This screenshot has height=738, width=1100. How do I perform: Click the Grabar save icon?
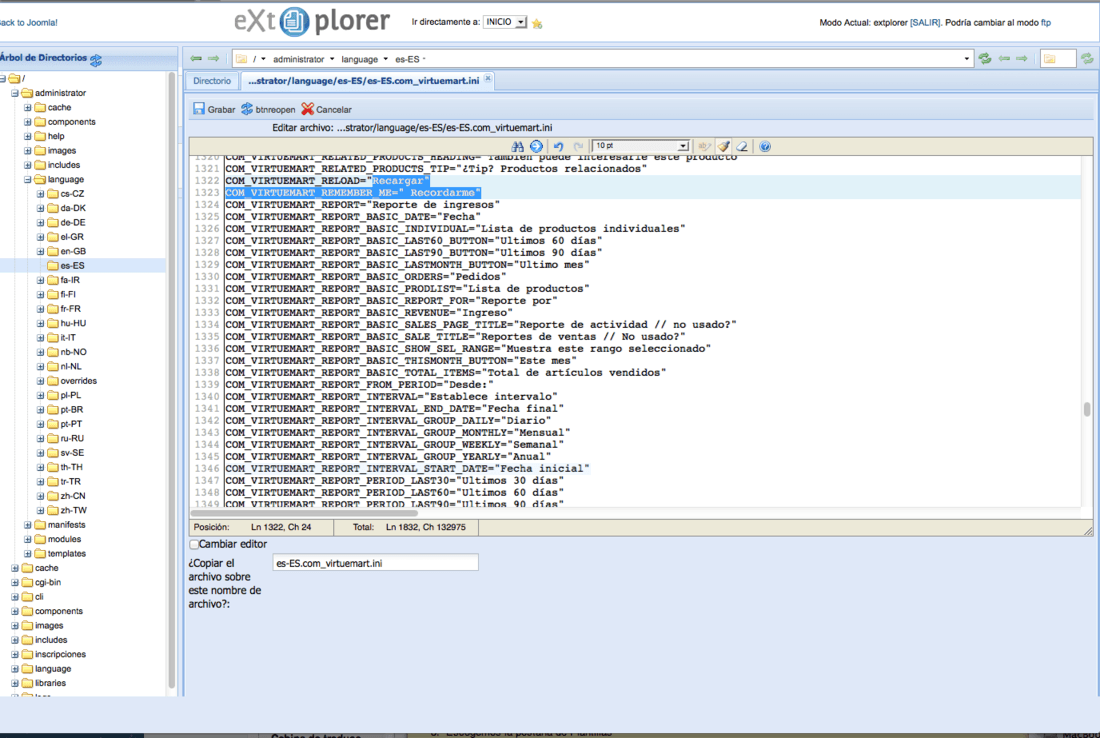tap(199, 109)
